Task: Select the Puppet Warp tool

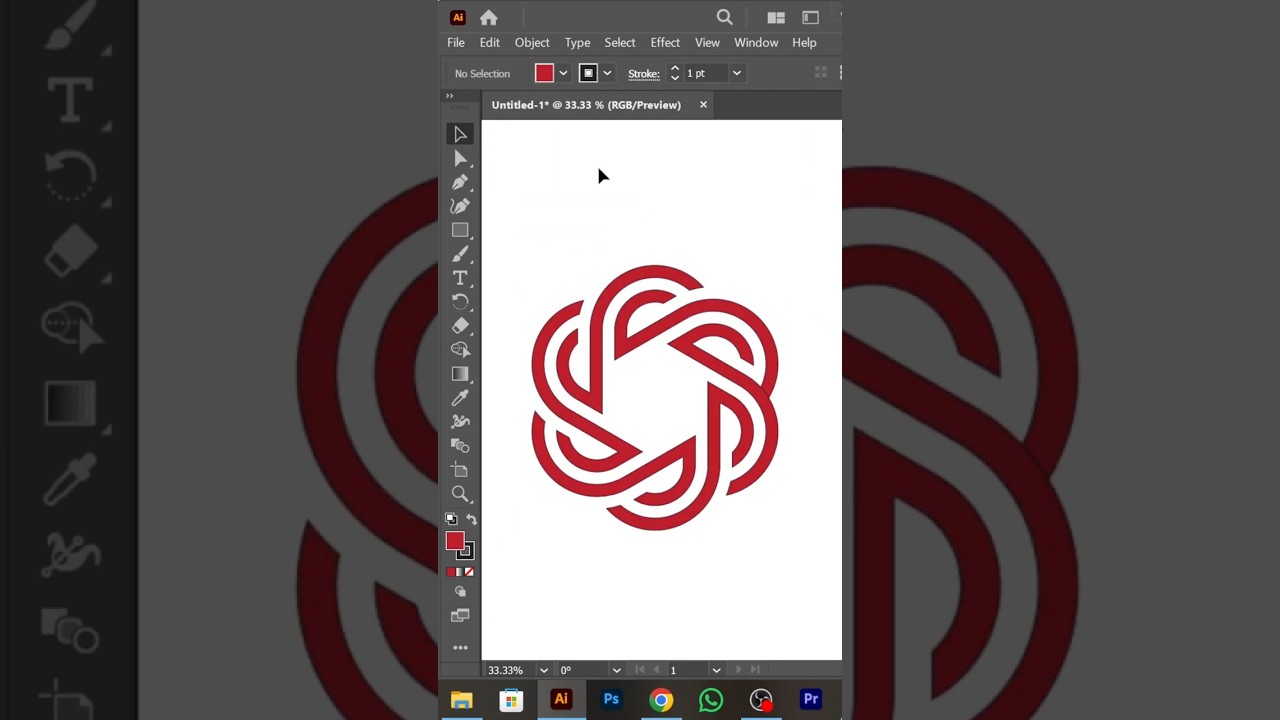Action: [x=460, y=422]
